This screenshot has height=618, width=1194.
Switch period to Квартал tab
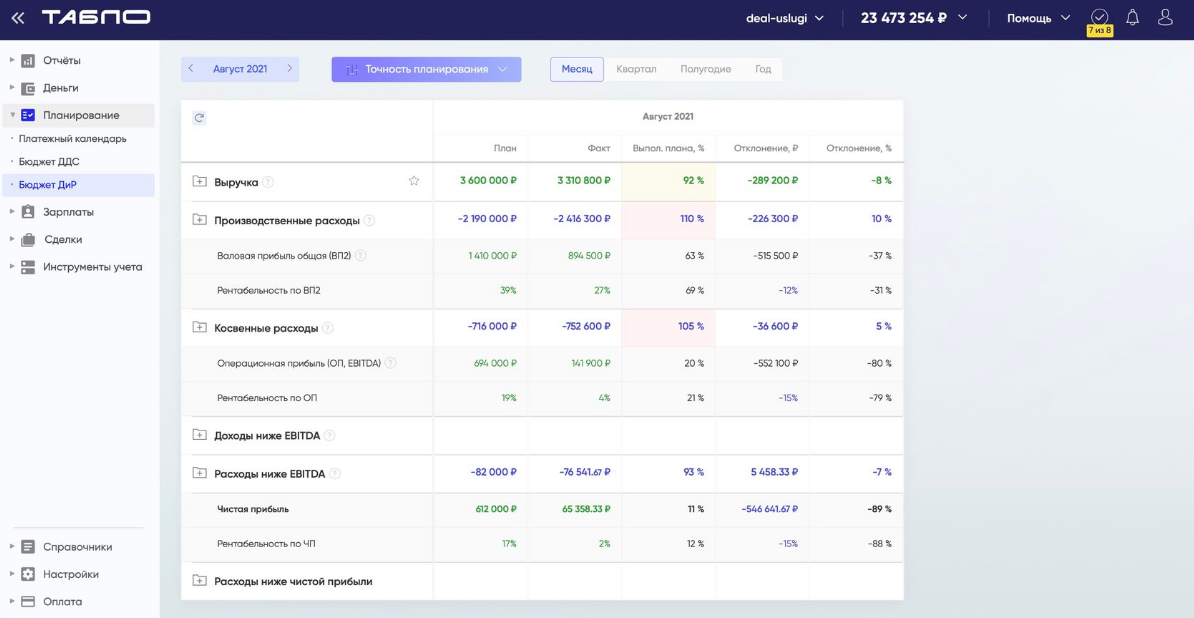pos(636,69)
